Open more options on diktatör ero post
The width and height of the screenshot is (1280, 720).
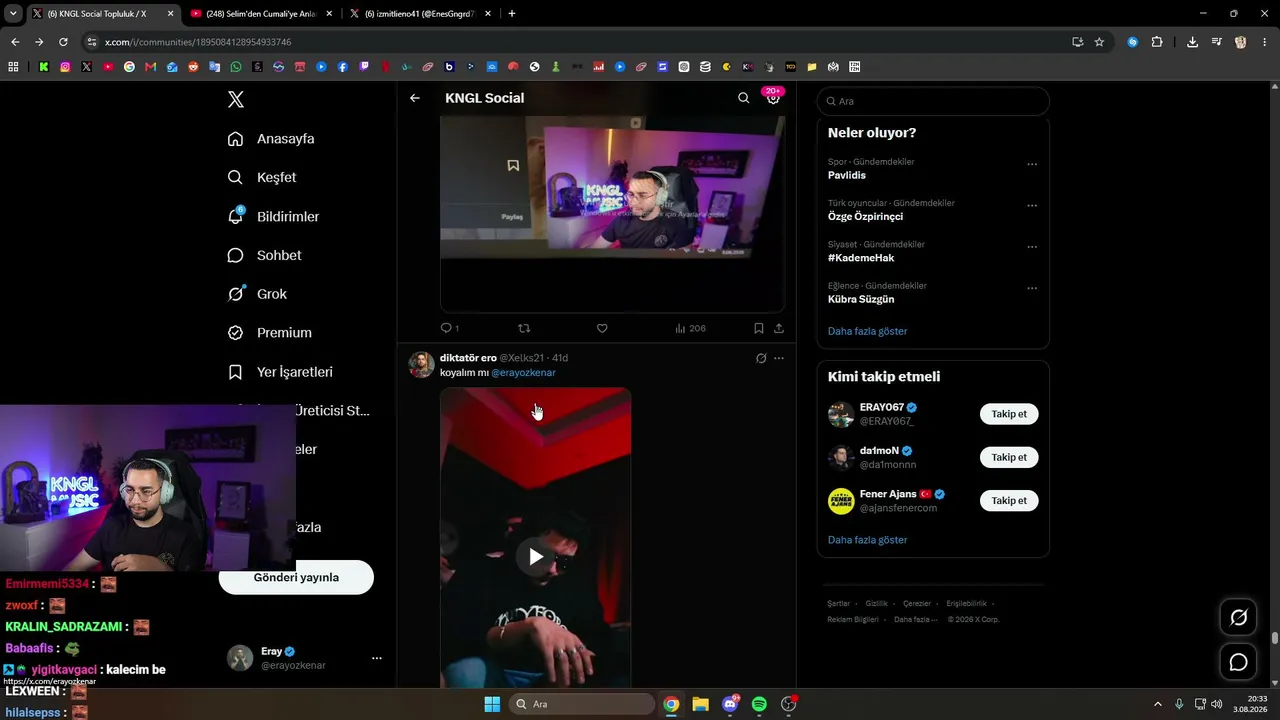(x=779, y=358)
